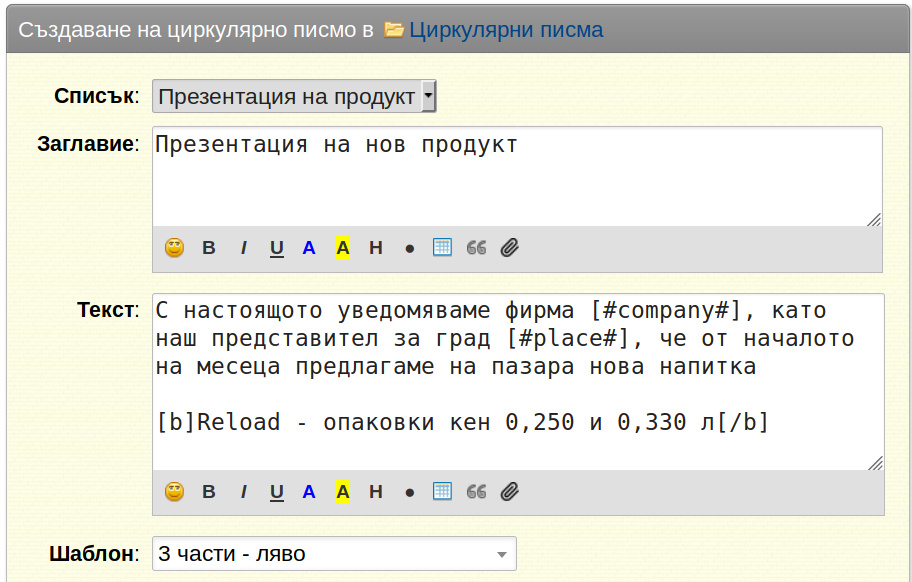Apply bold in the Текст toolbar
The image size is (912, 582).
click(209, 492)
